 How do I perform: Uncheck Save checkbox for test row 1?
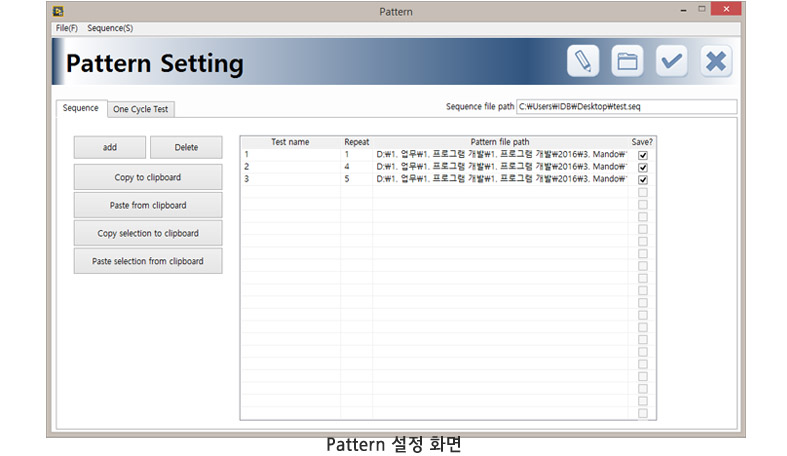[642, 155]
